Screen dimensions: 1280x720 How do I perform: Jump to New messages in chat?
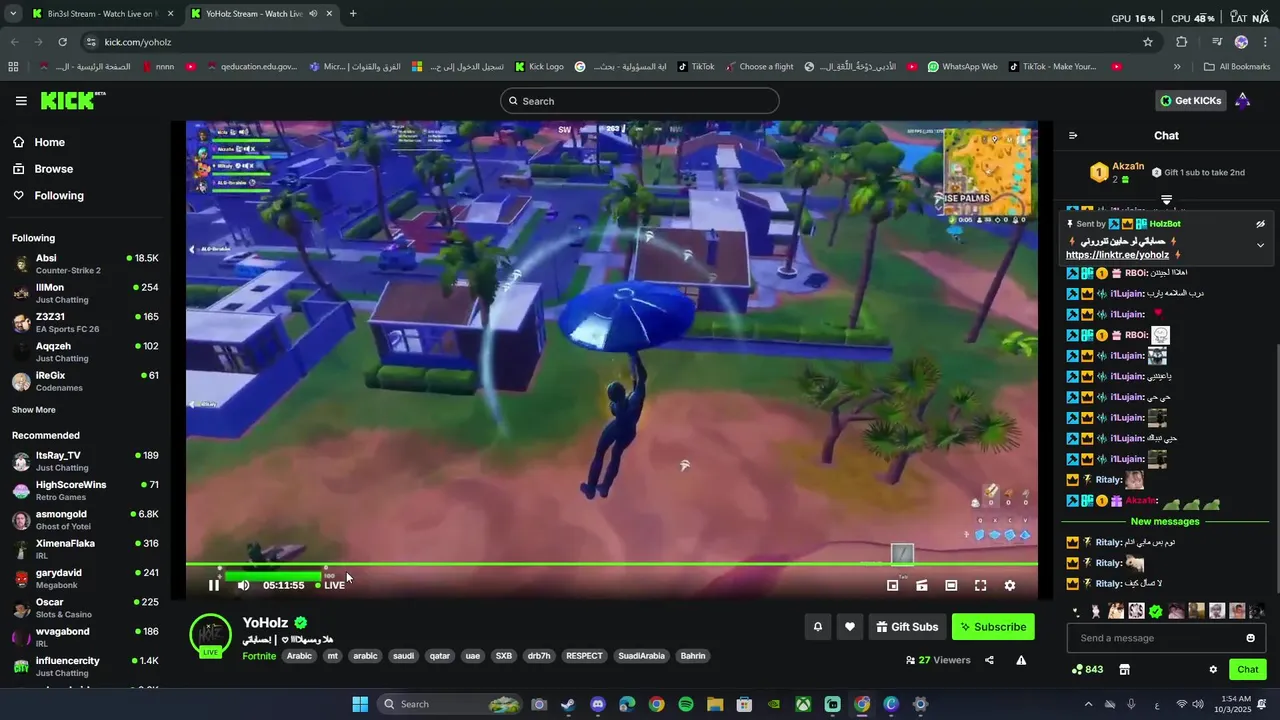[1165, 522]
